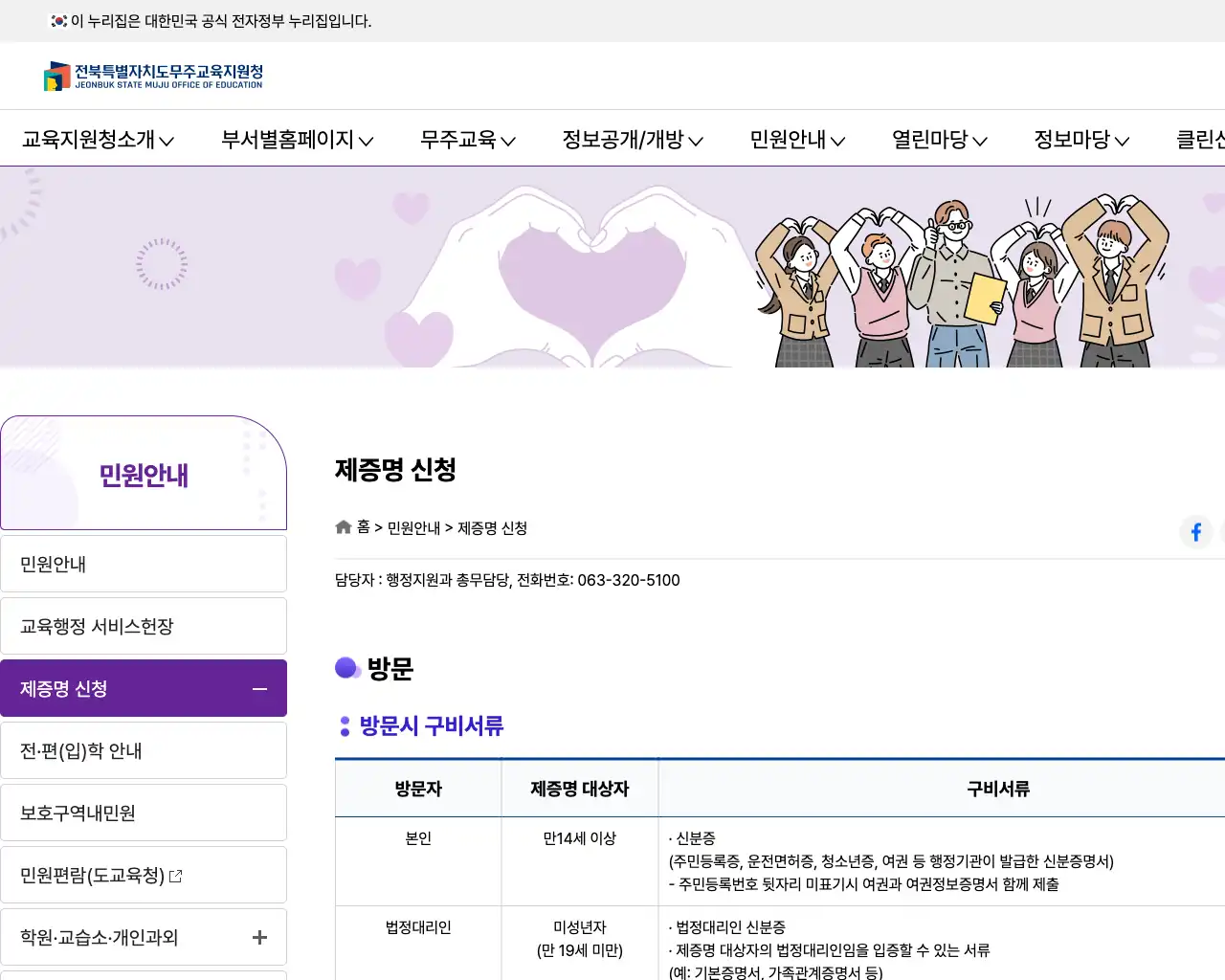
Task: Click the home icon in the breadcrumb
Action: pyautogui.click(x=344, y=527)
